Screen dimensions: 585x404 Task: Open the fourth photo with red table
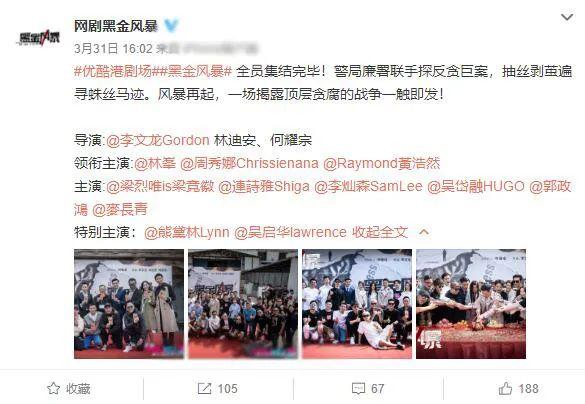(x=471, y=304)
